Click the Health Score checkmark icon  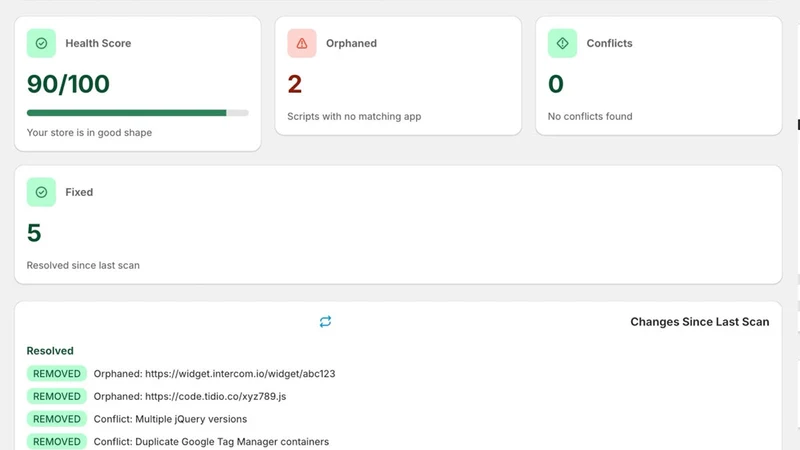41,43
